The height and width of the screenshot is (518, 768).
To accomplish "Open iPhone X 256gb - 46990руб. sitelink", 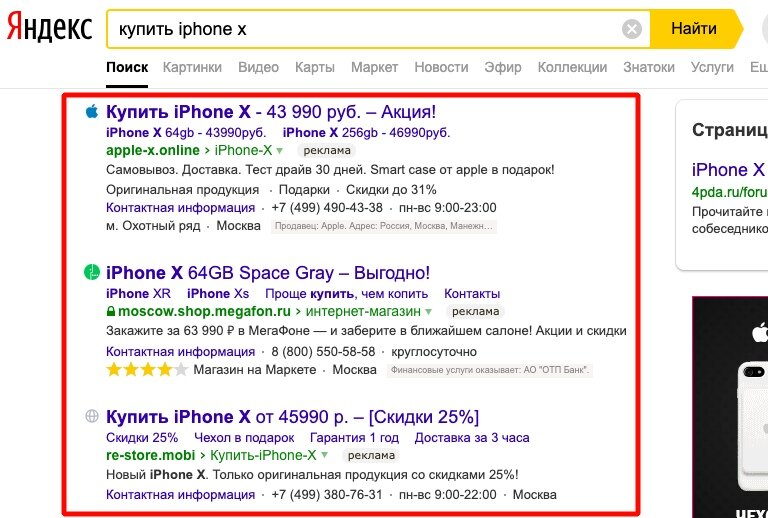I will [366, 133].
